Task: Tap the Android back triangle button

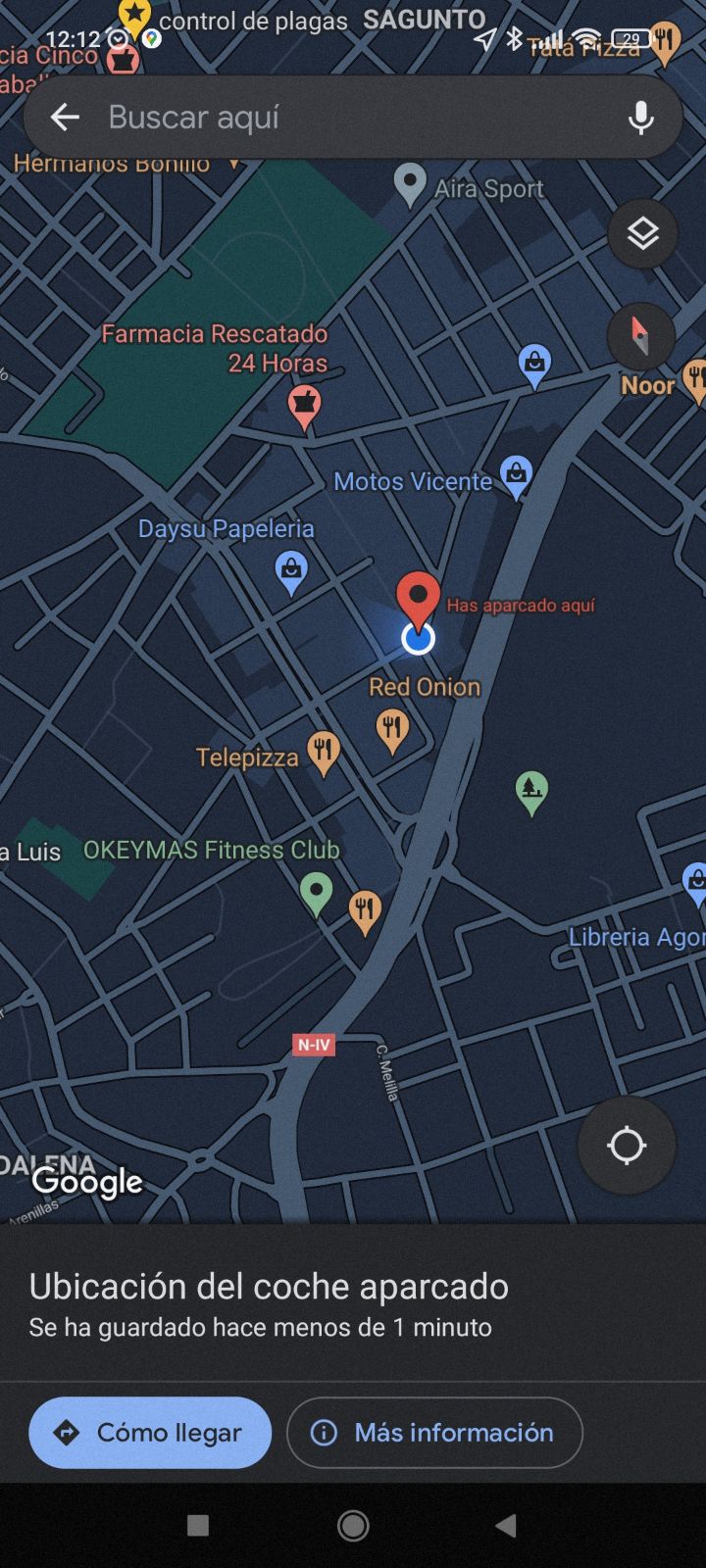Action: (x=506, y=1525)
